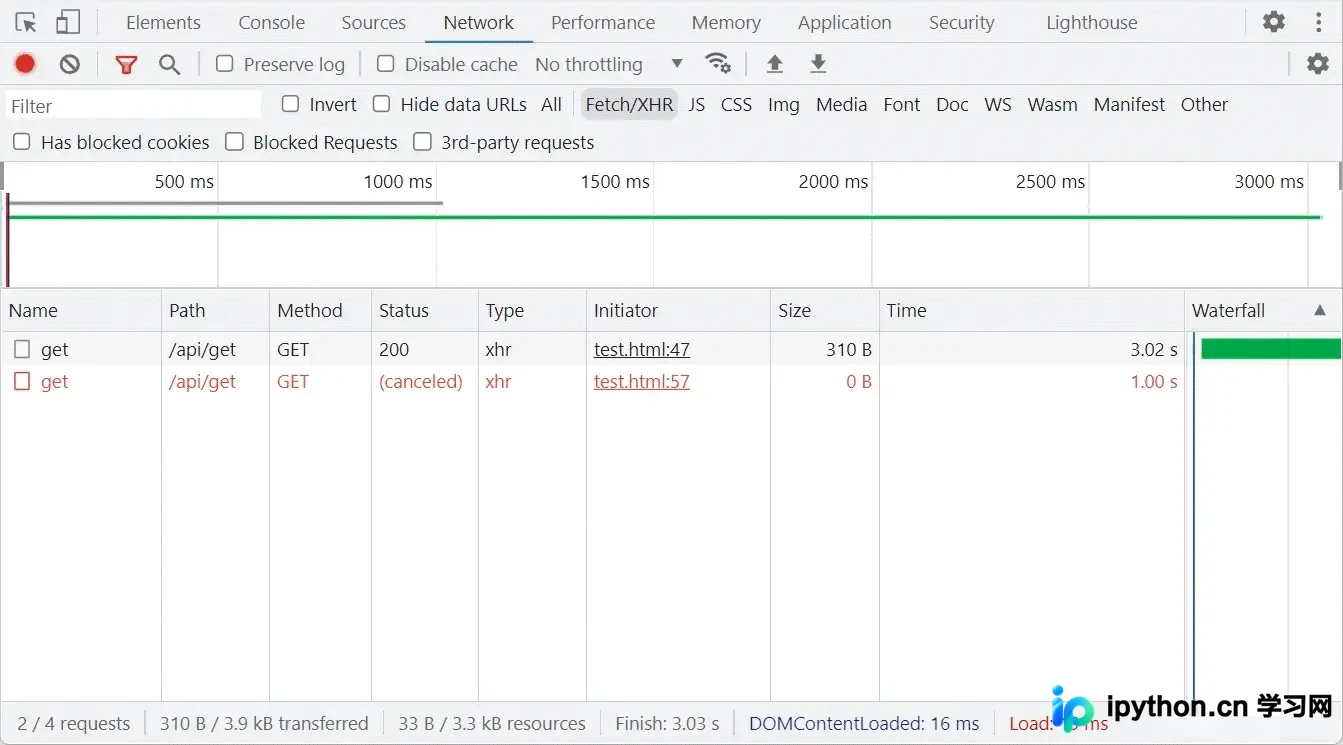Open DevTools settings gear in tab bar
1343x745 pixels.
[1274, 22]
